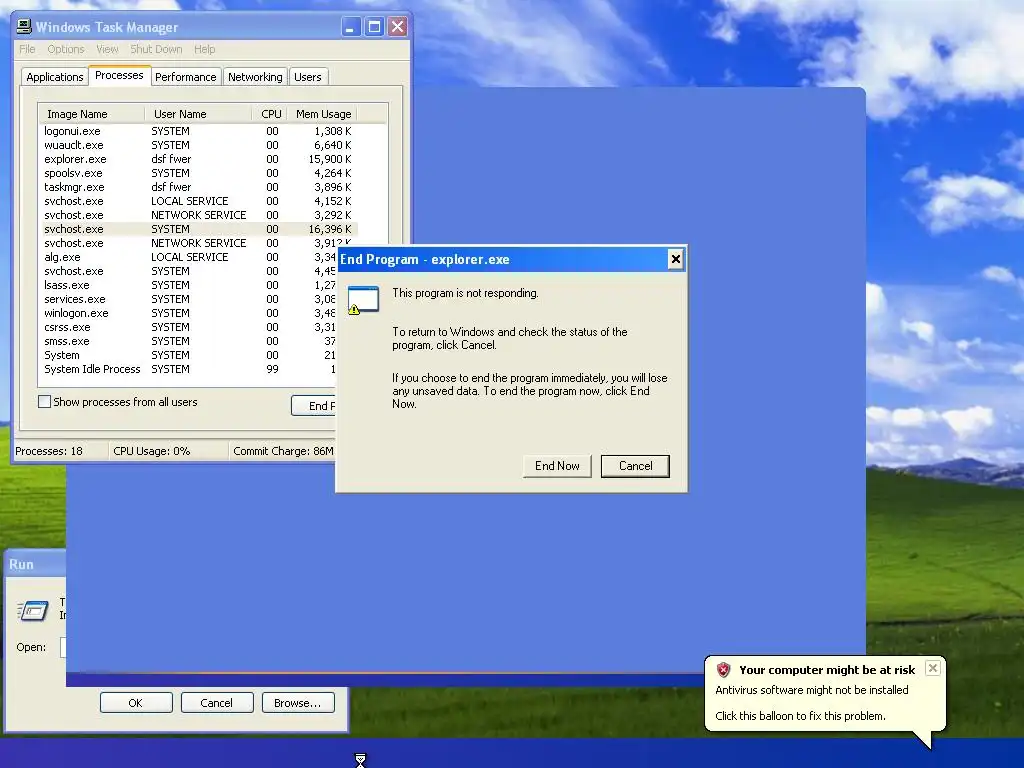Click the Commit Charge status entry

283,451
